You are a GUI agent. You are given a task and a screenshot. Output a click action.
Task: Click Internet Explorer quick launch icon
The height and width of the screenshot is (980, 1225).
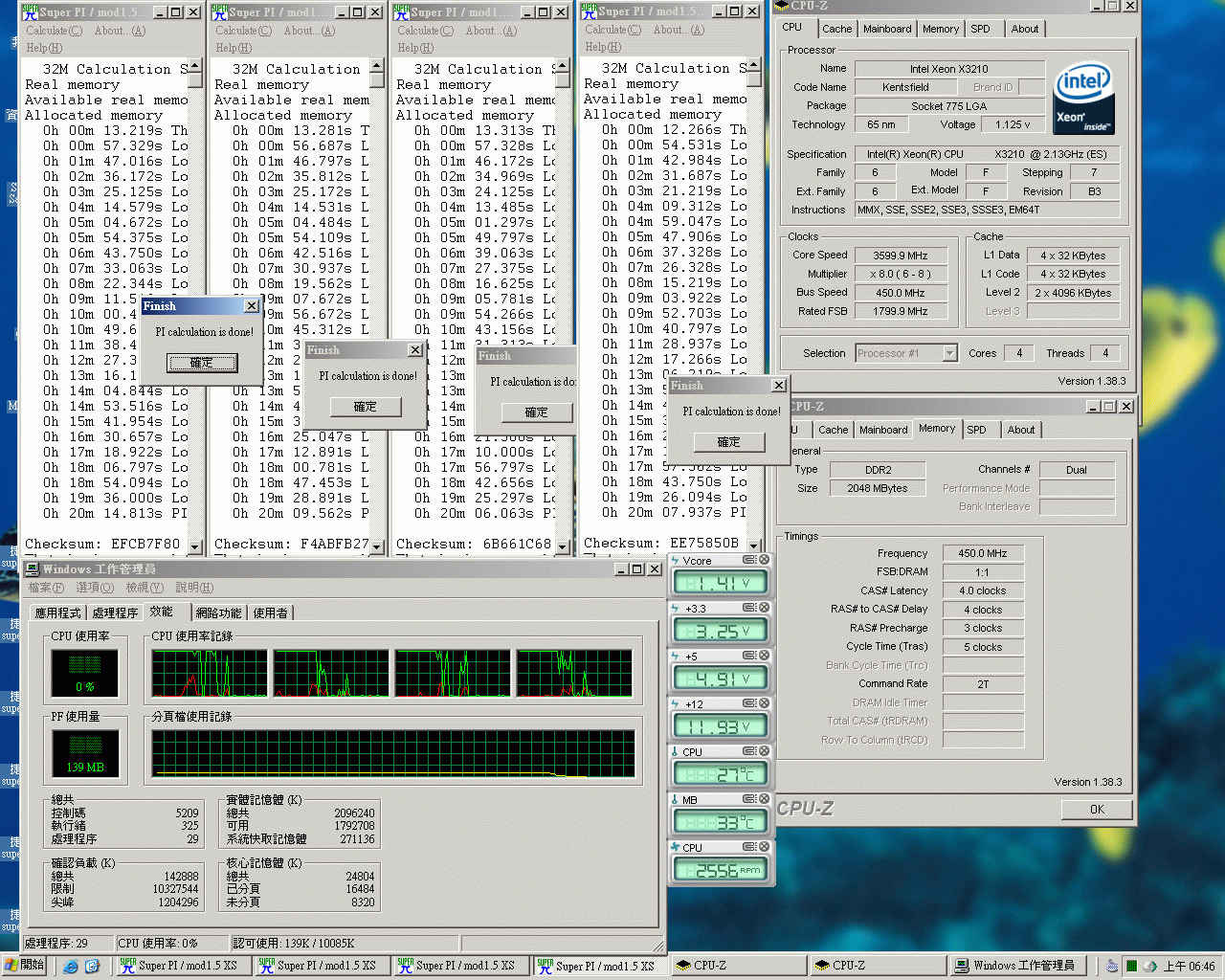pyautogui.click(x=71, y=966)
